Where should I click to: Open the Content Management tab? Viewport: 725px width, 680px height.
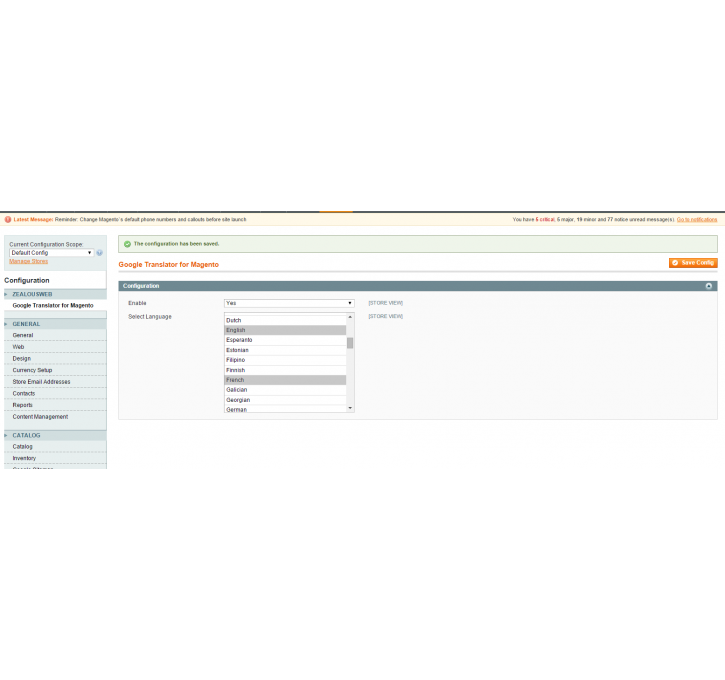[55, 417]
